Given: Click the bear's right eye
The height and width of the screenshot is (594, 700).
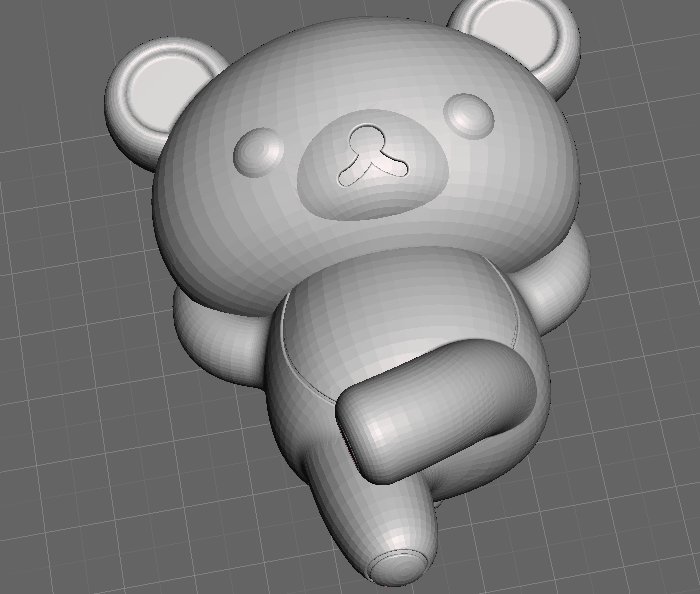Looking at the screenshot, I should [469, 116].
